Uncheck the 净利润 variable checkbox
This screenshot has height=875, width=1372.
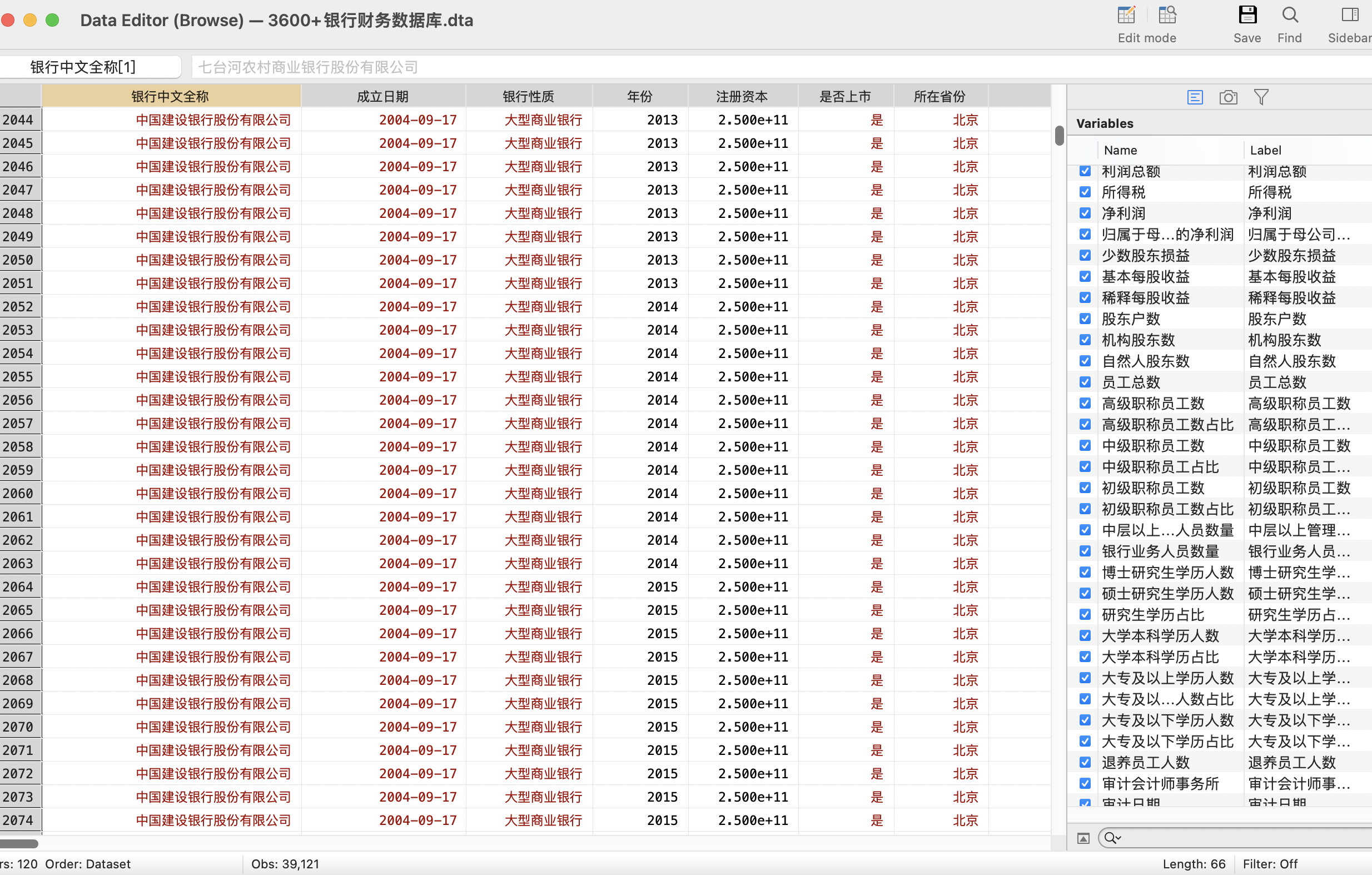pyautogui.click(x=1085, y=213)
